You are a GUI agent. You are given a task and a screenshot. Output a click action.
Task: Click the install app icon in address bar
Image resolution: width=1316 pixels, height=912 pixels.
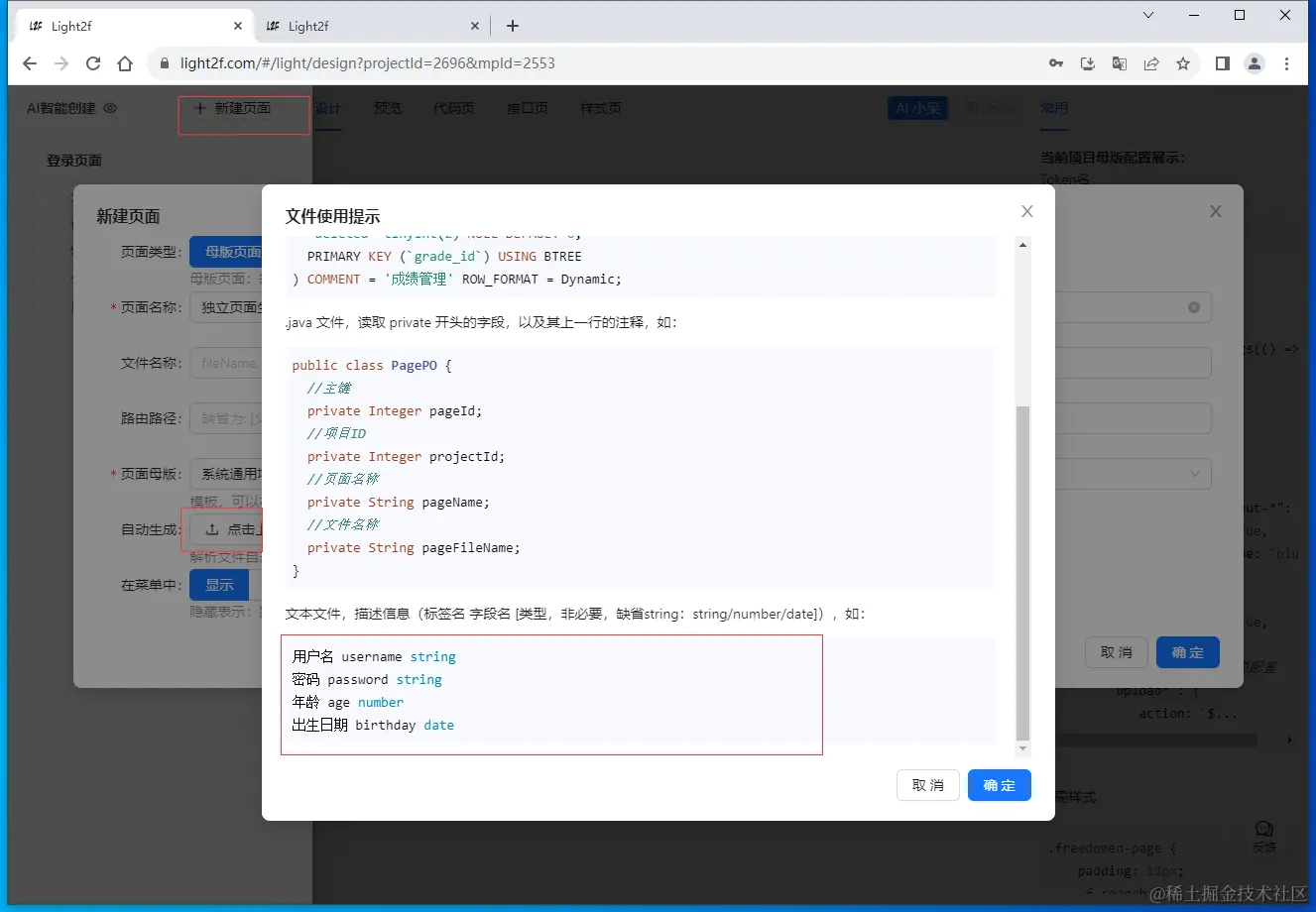coord(1088,63)
